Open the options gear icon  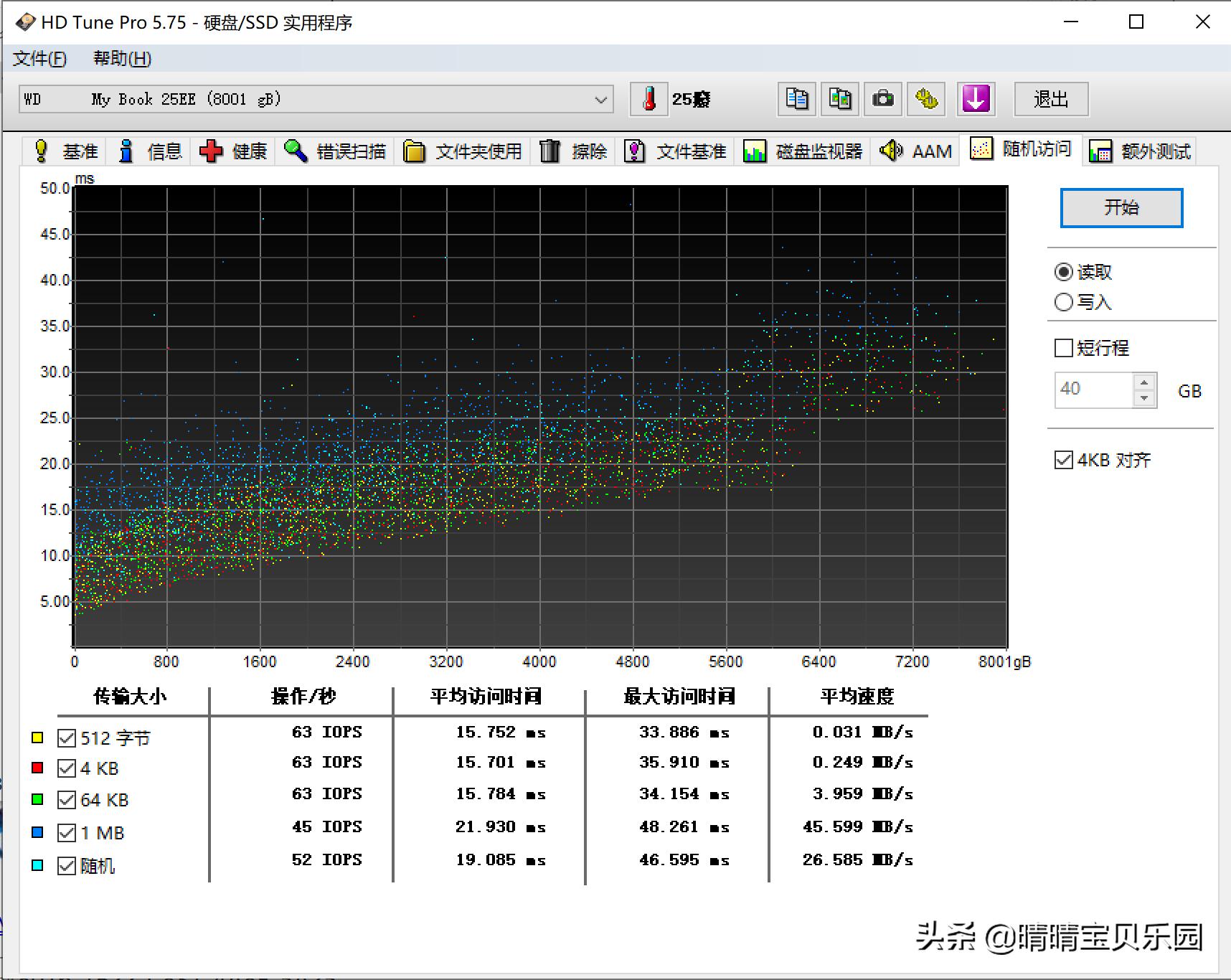(x=925, y=99)
